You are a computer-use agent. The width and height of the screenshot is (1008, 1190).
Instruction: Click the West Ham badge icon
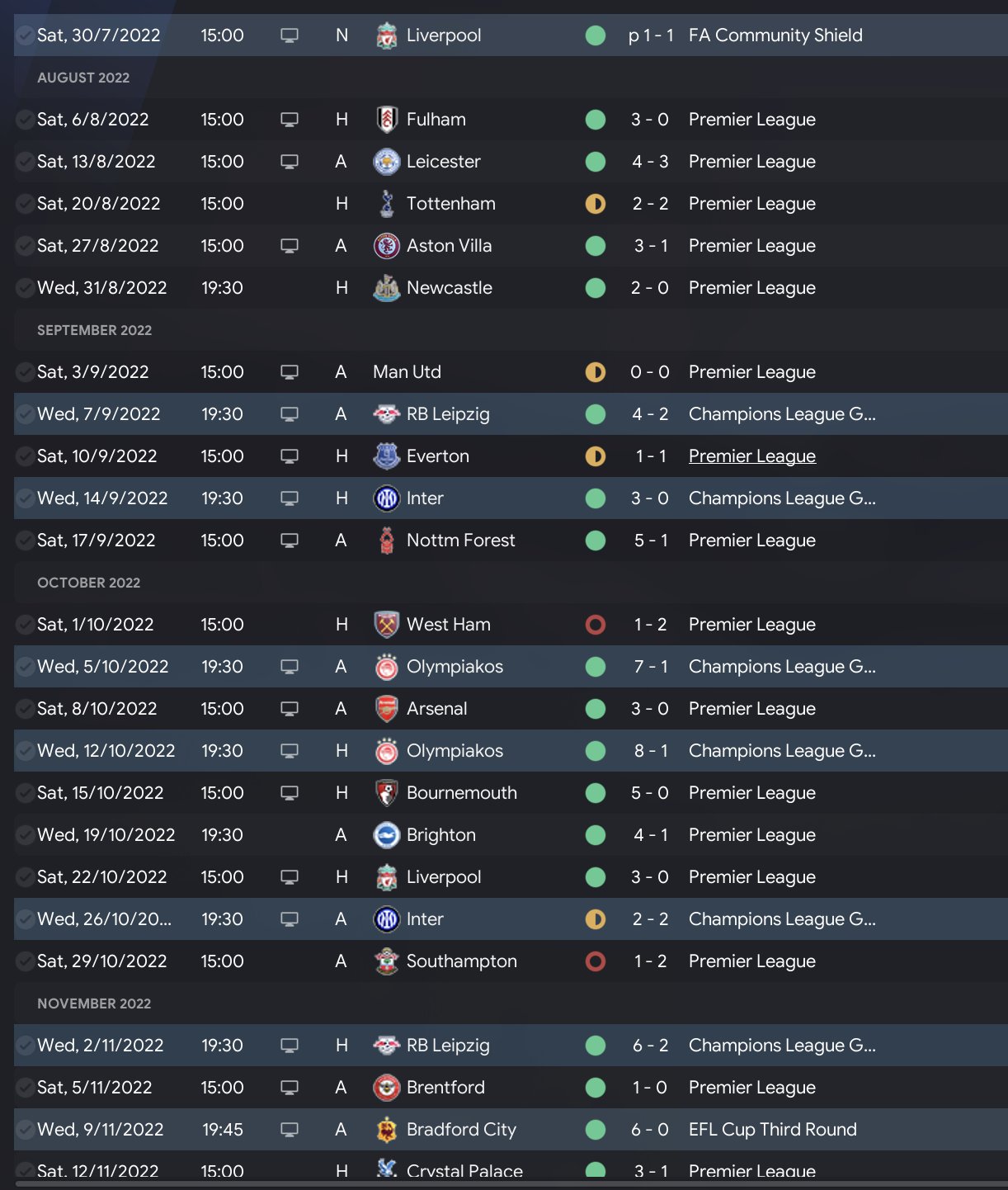(x=386, y=625)
